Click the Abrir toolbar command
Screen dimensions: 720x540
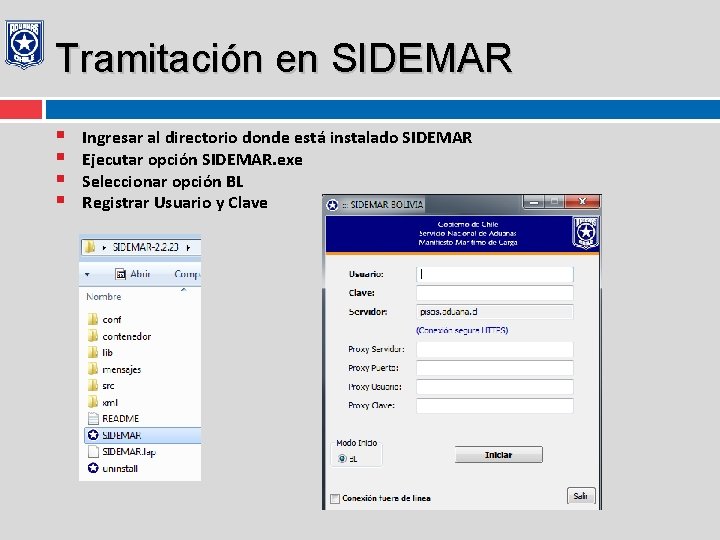(133, 274)
